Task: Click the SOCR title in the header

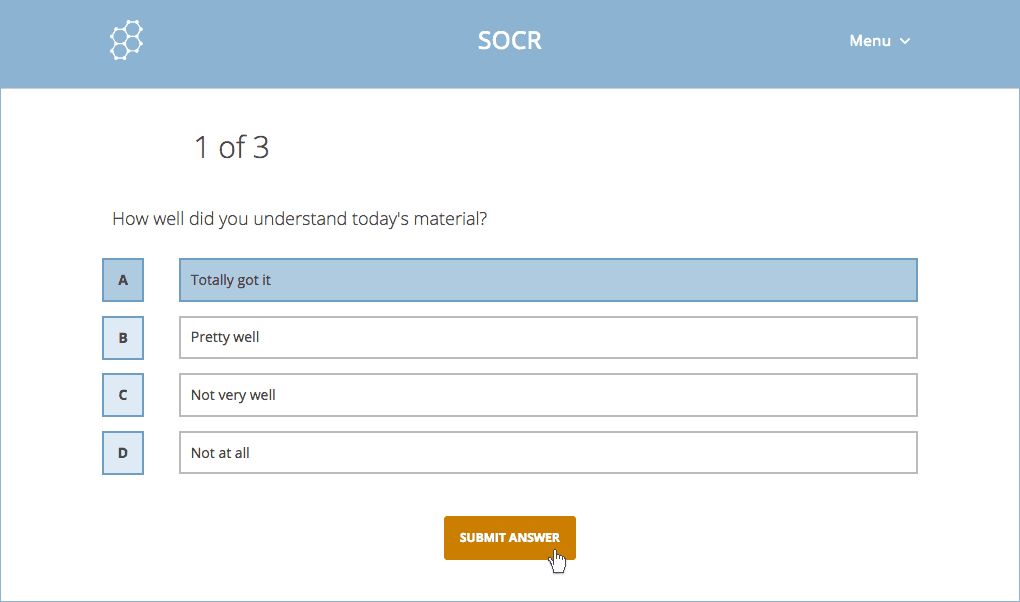Action: pyautogui.click(x=510, y=41)
